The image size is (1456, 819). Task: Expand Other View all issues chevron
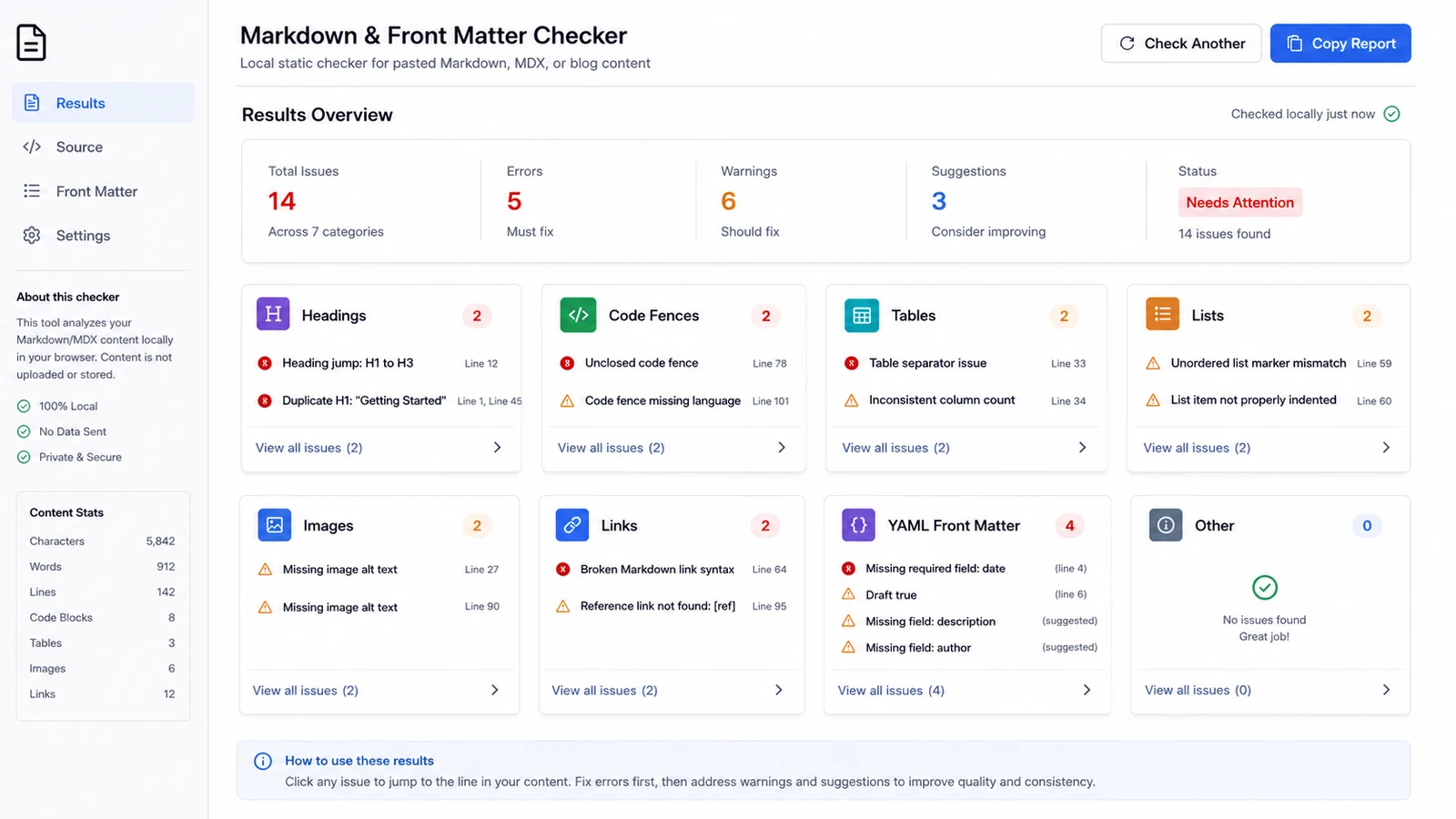coord(1386,690)
